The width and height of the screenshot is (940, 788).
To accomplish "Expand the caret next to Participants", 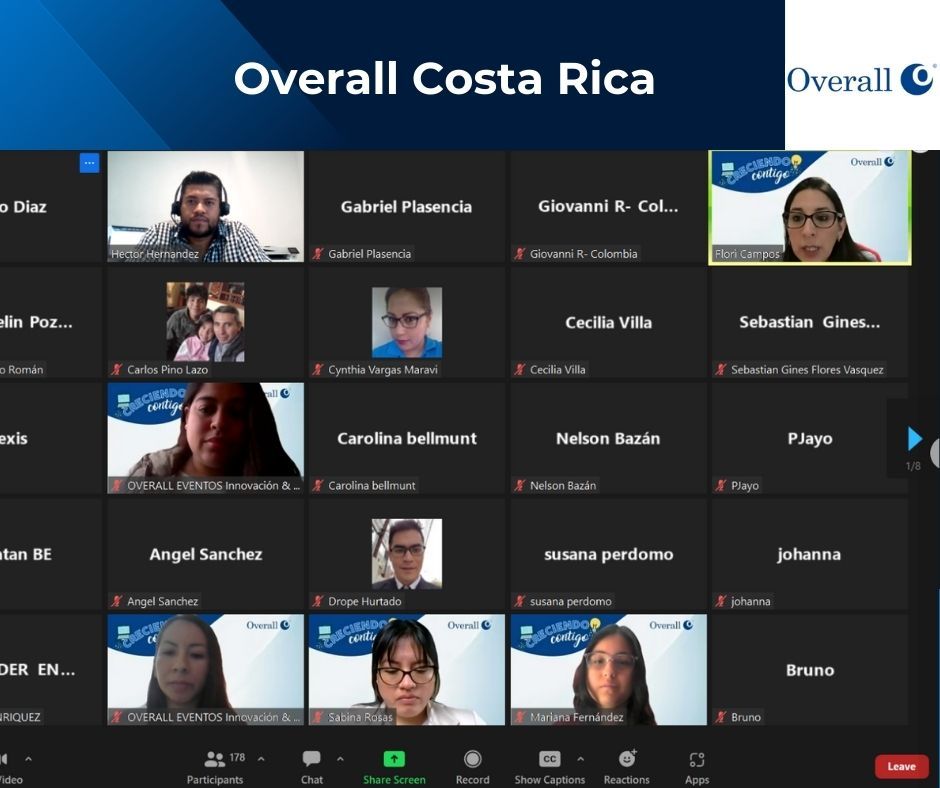I will point(261,759).
